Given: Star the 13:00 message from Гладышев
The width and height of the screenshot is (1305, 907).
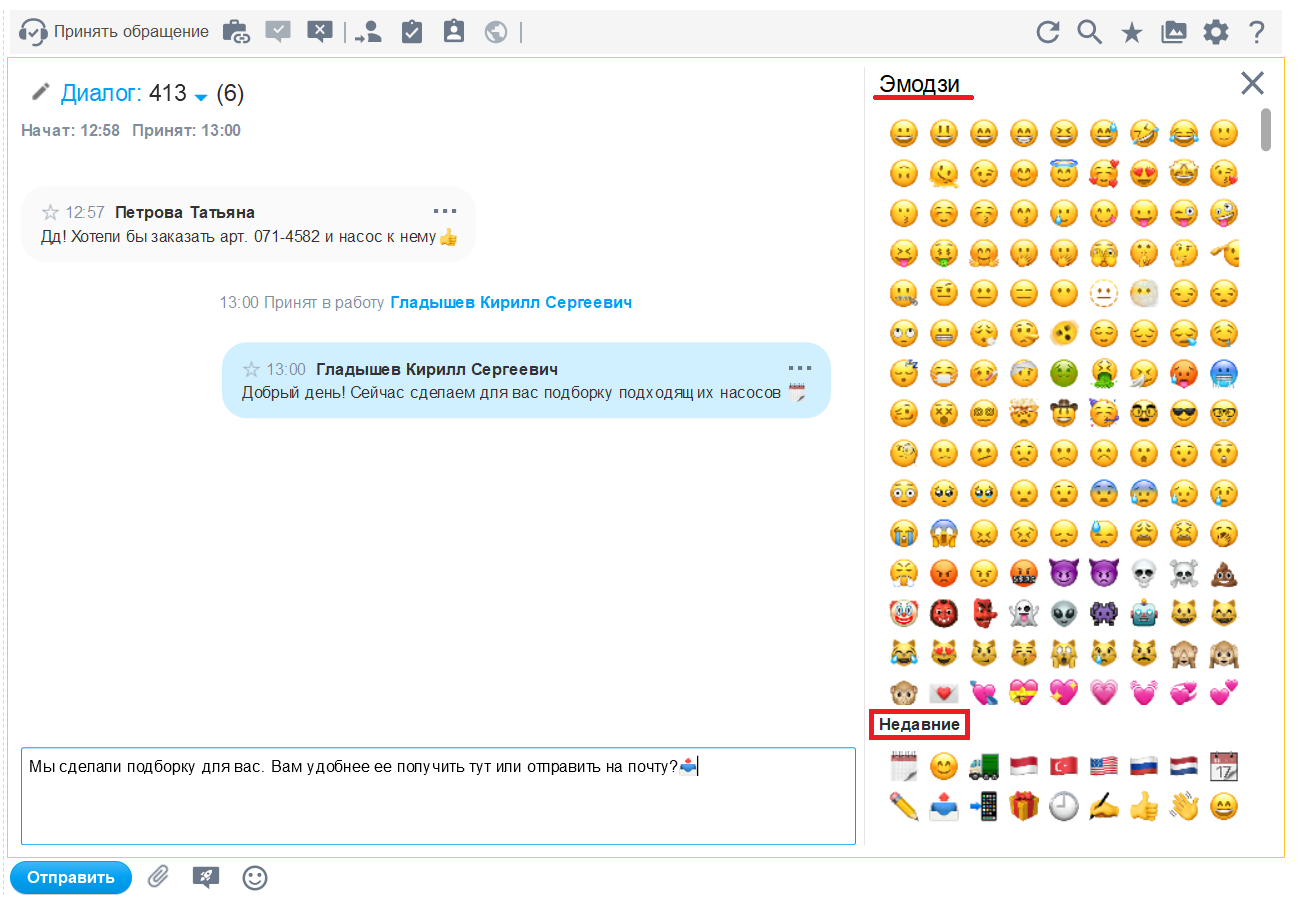Looking at the screenshot, I should tap(251, 369).
